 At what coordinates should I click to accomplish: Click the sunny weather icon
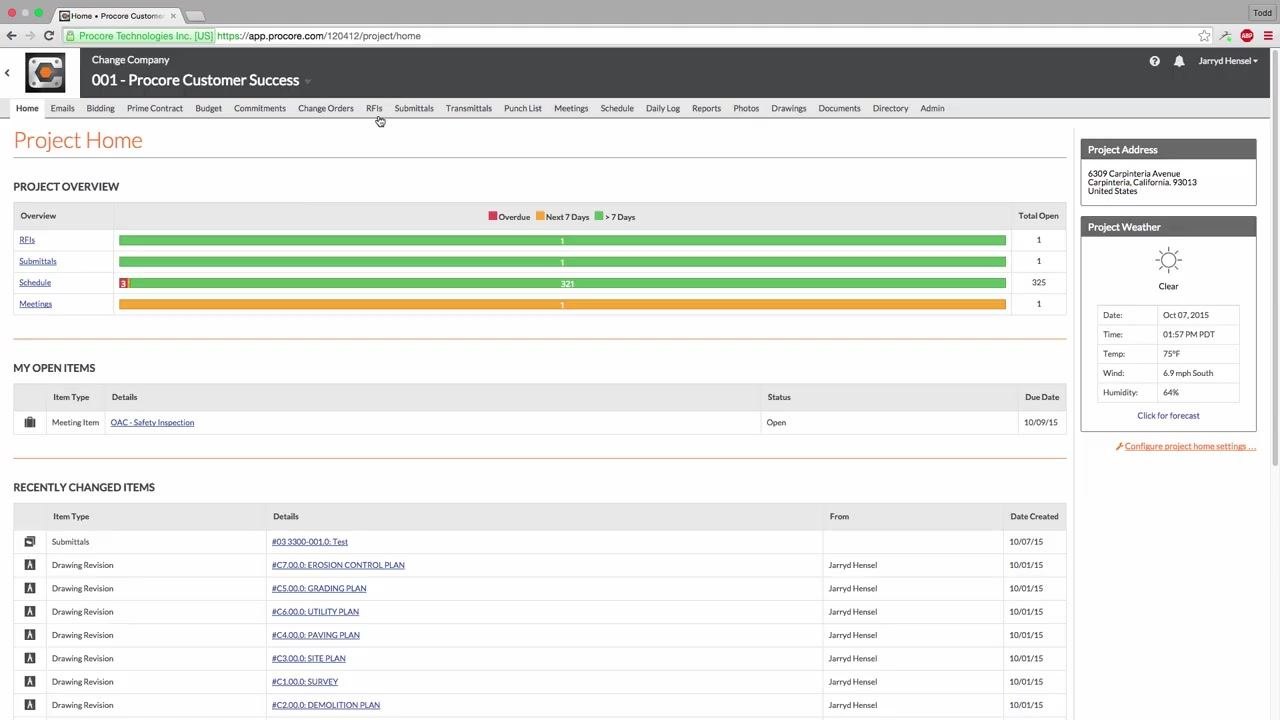tap(1168, 261)
